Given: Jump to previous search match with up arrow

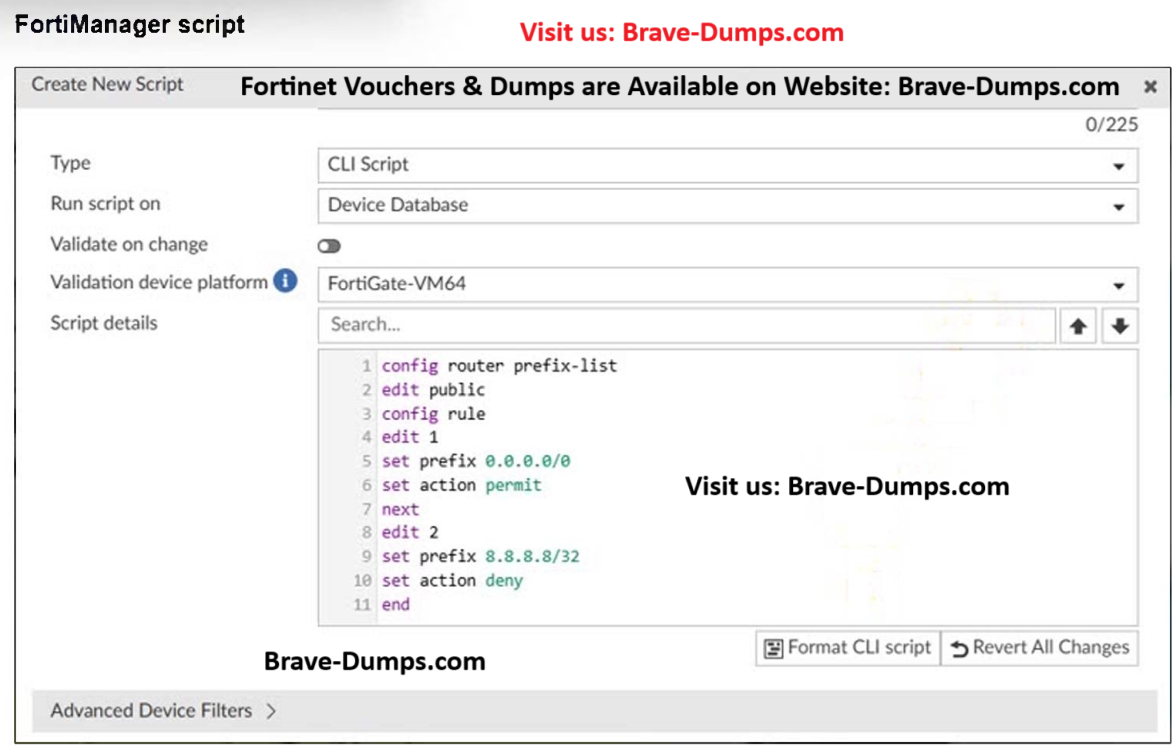Looking at the screenshot, I should point(1078,325).
